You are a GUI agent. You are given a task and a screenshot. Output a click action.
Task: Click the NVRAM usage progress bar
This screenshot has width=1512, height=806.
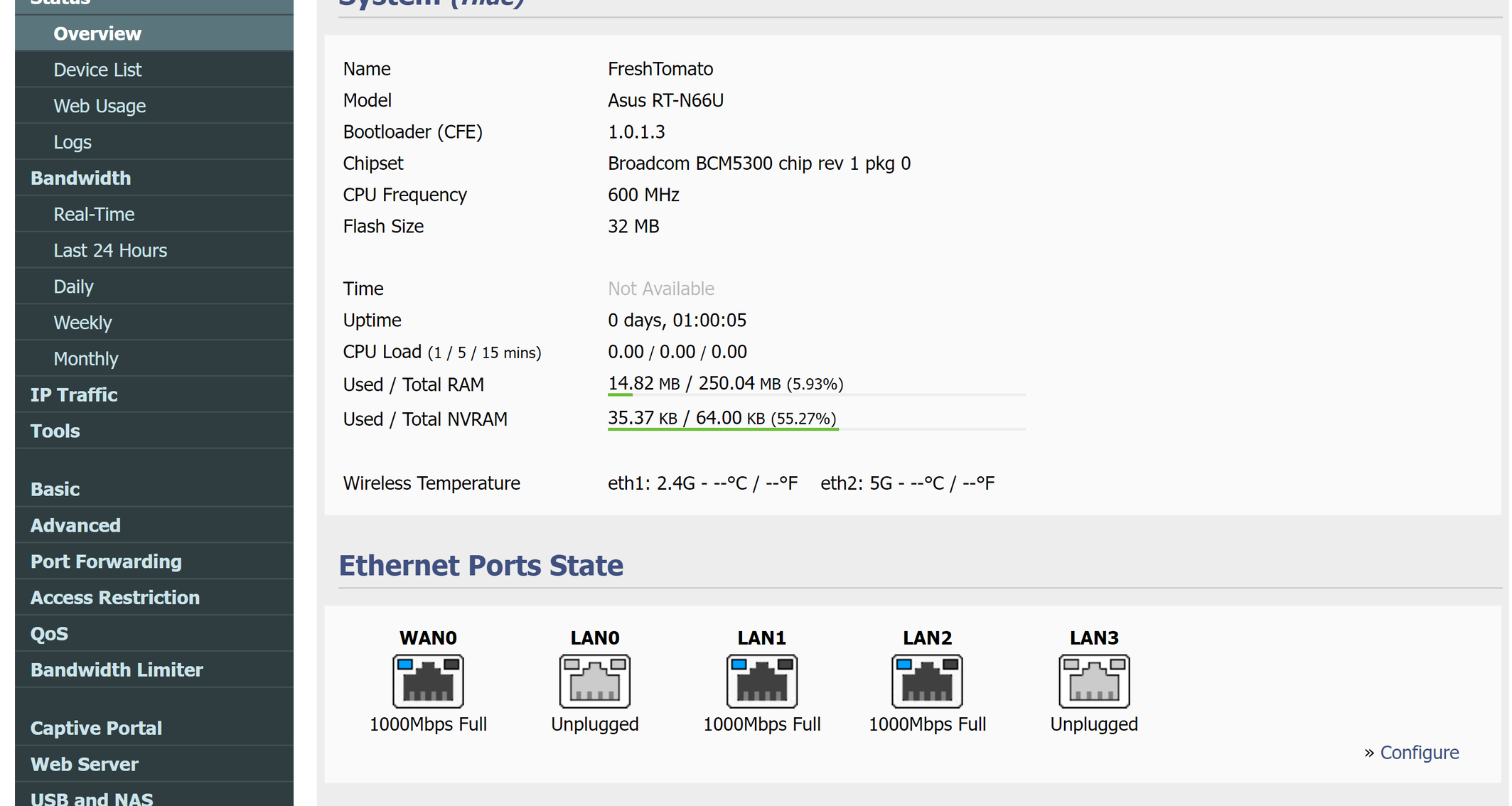[815, 429]
